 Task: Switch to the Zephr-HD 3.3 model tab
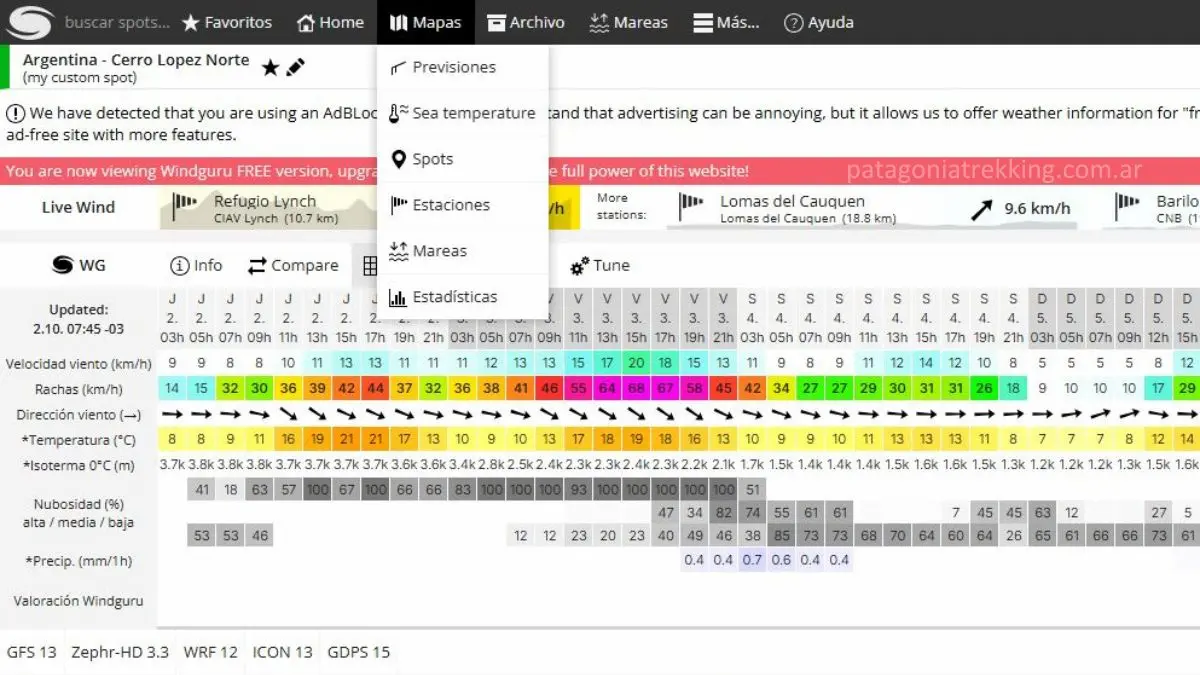click(x=120, y=652)
